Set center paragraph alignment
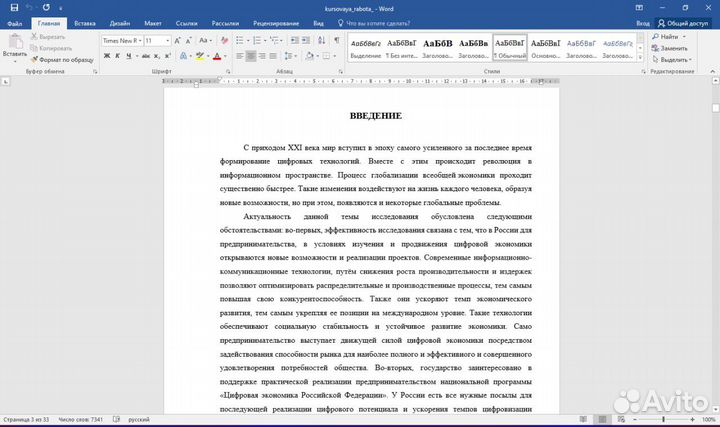This screenshot has height=427, width=720. tap(251, 56)
